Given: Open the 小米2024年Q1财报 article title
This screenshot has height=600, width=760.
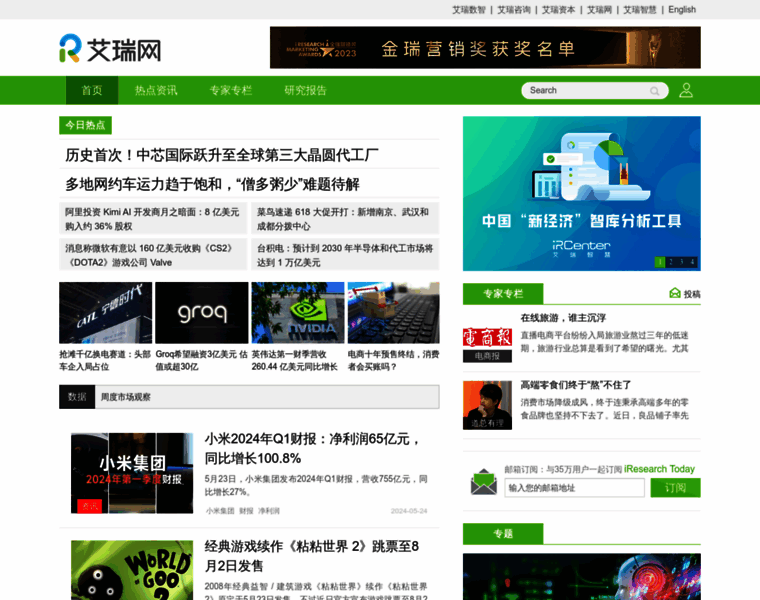Looking at the screenshot, I should pyautogui.click(x=313, y=448).
